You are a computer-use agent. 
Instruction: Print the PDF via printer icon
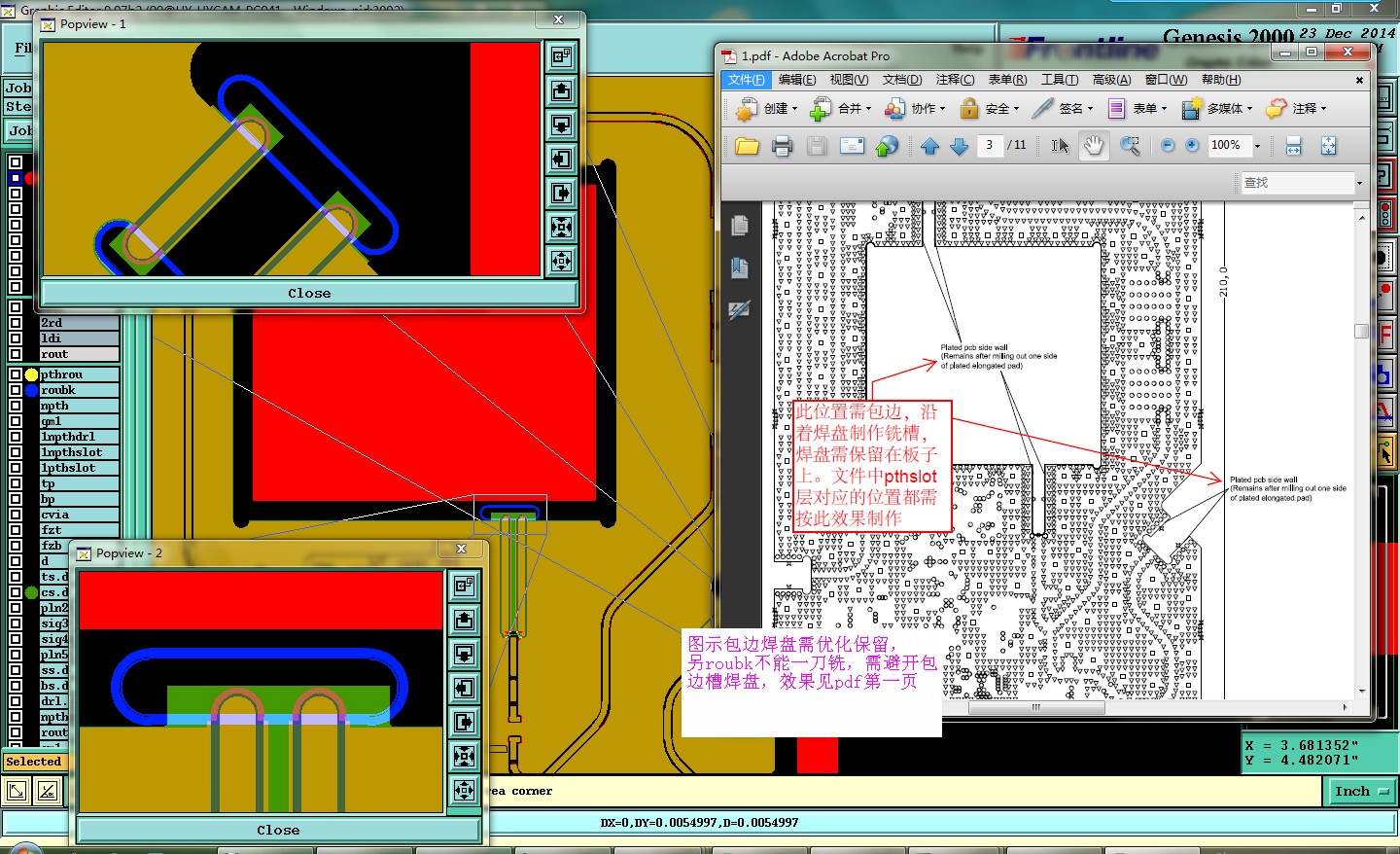(x=782, y=146)
